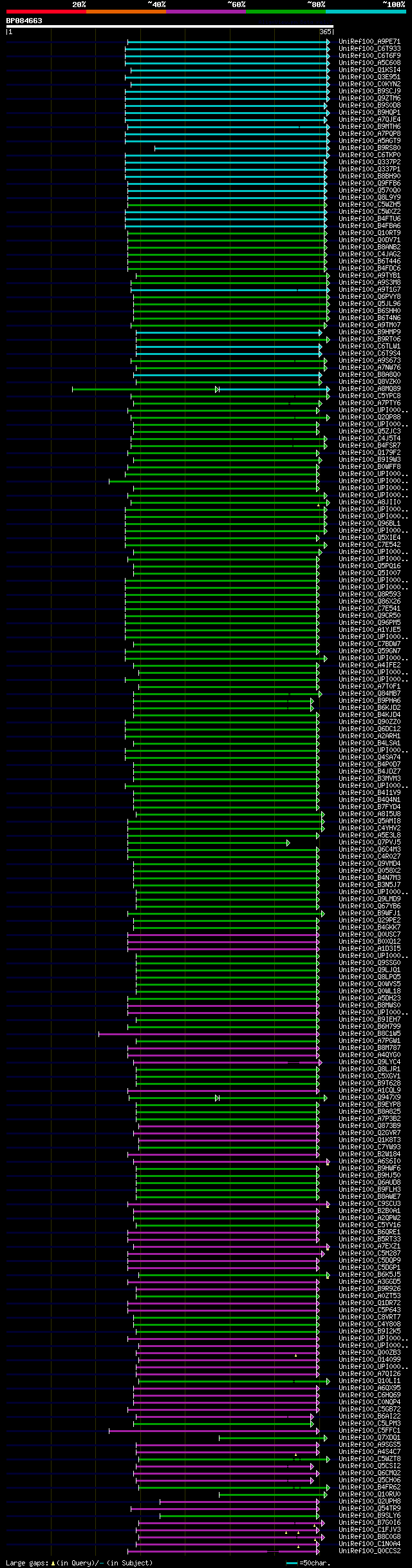The image size is (412, 1568).
Task: Pick the UniRef100_Q10RT9 sequence name
Action: click(370, 233)
